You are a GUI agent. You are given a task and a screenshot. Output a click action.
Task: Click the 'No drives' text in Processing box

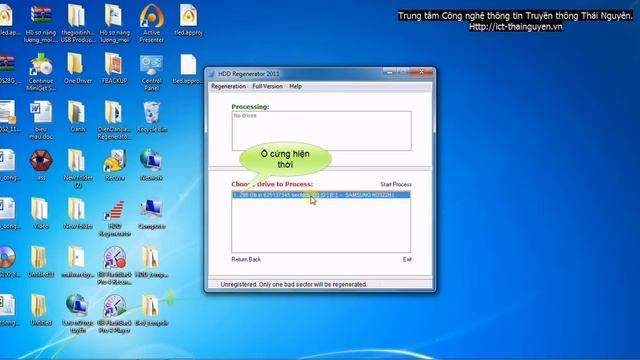(x=245, y=116)
